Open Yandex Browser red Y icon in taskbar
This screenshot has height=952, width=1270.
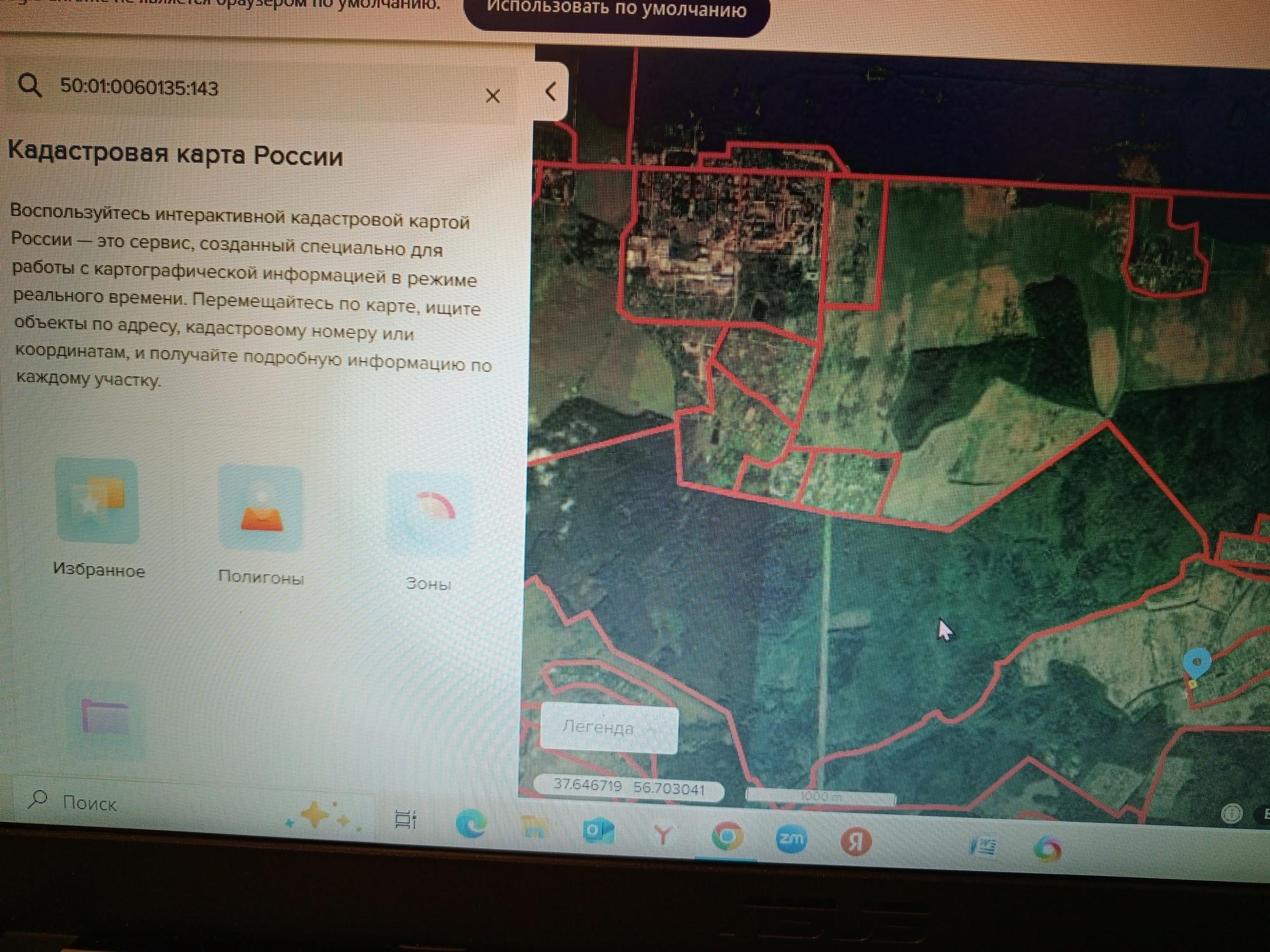662,835
